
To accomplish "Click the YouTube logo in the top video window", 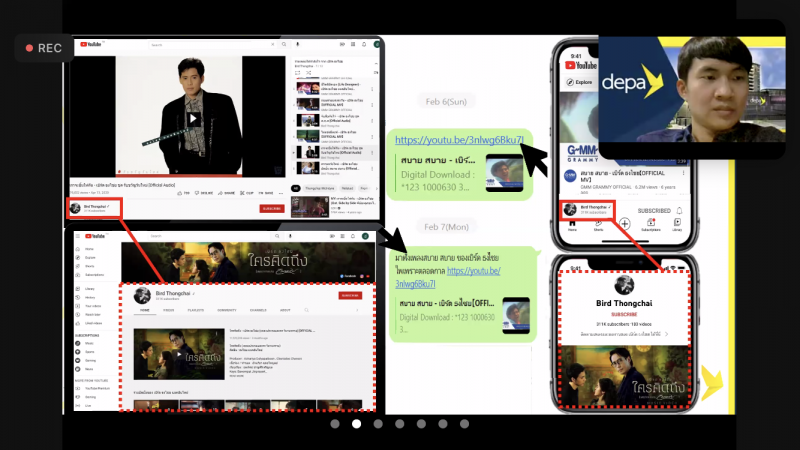I will (x=91, y=44).
